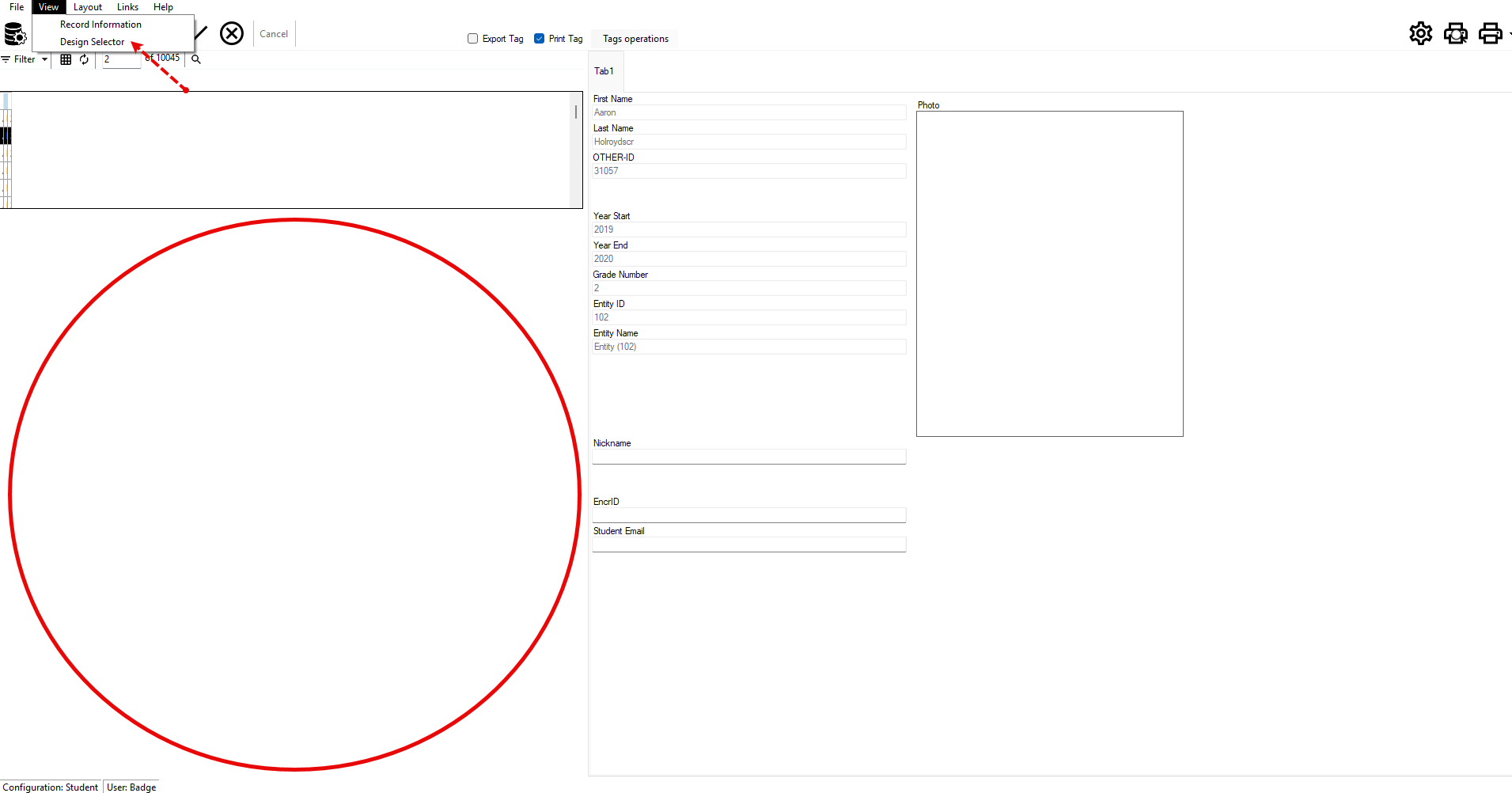This screenshot has width=1512, height=793.
Task: Refresh records with the reload icon
Action: pyautogui.click(x=84, y=59)
